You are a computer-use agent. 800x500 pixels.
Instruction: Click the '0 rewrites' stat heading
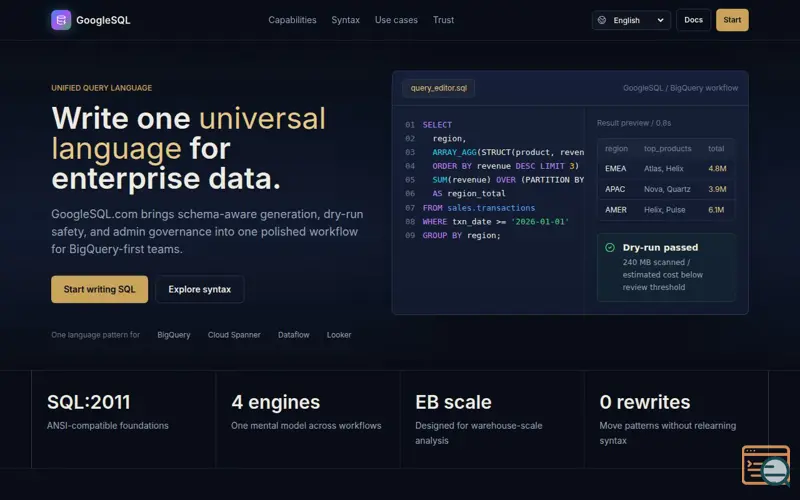[x=645, y=402]
